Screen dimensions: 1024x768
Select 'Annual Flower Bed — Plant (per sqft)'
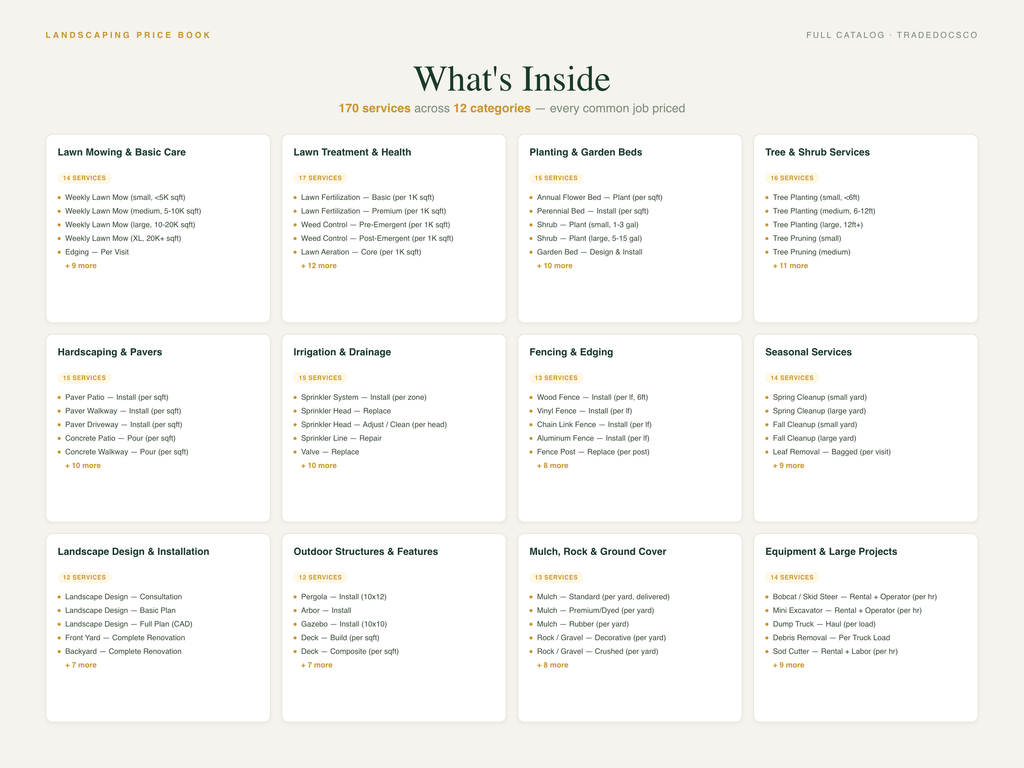[x=599, y=197]
